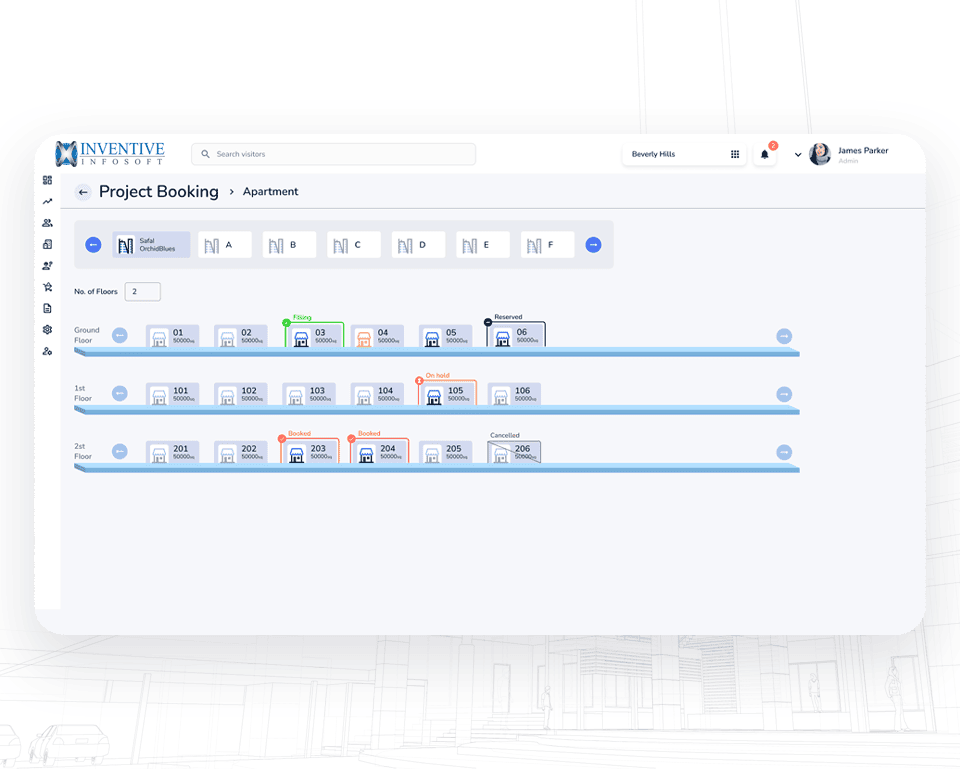
Task: Open the settings gear icon
Action: 47,329
